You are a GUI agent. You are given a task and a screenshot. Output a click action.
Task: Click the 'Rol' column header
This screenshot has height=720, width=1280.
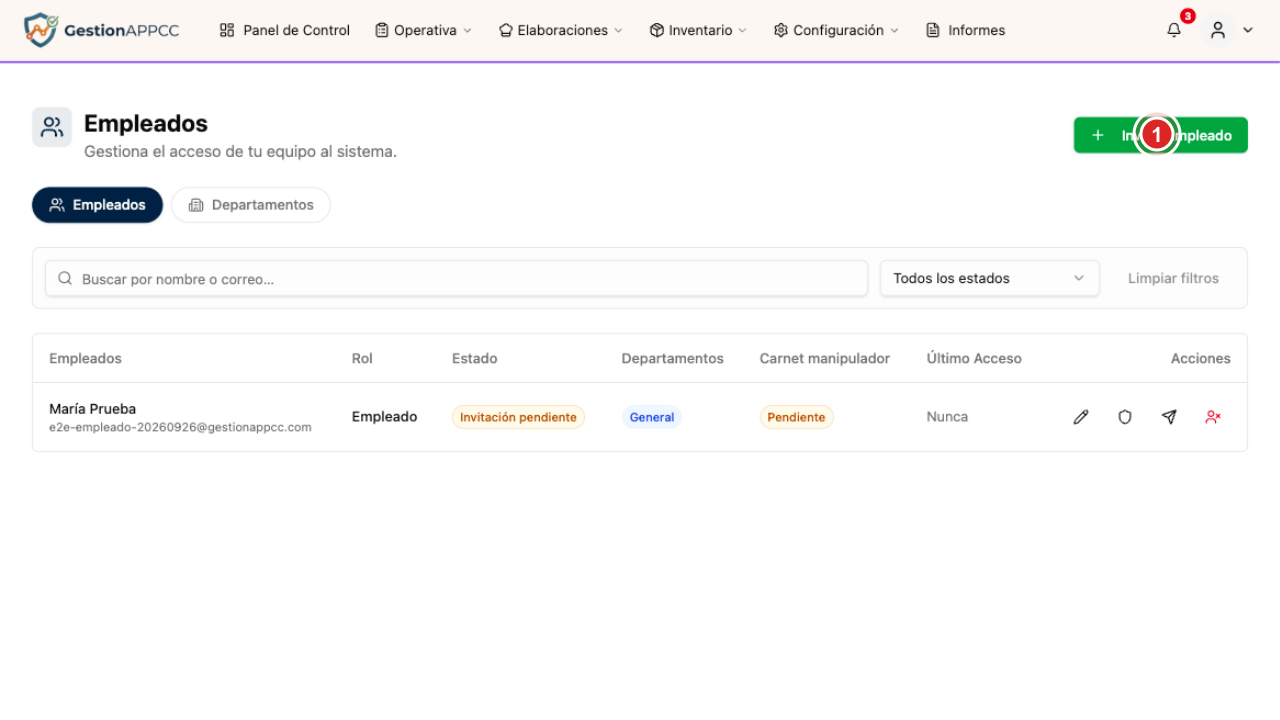coord(362,358)
